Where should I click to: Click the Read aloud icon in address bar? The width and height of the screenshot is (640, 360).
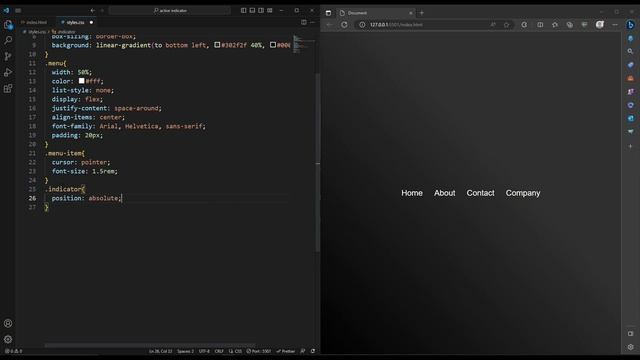pyautogui.click(x=493, y=25)
